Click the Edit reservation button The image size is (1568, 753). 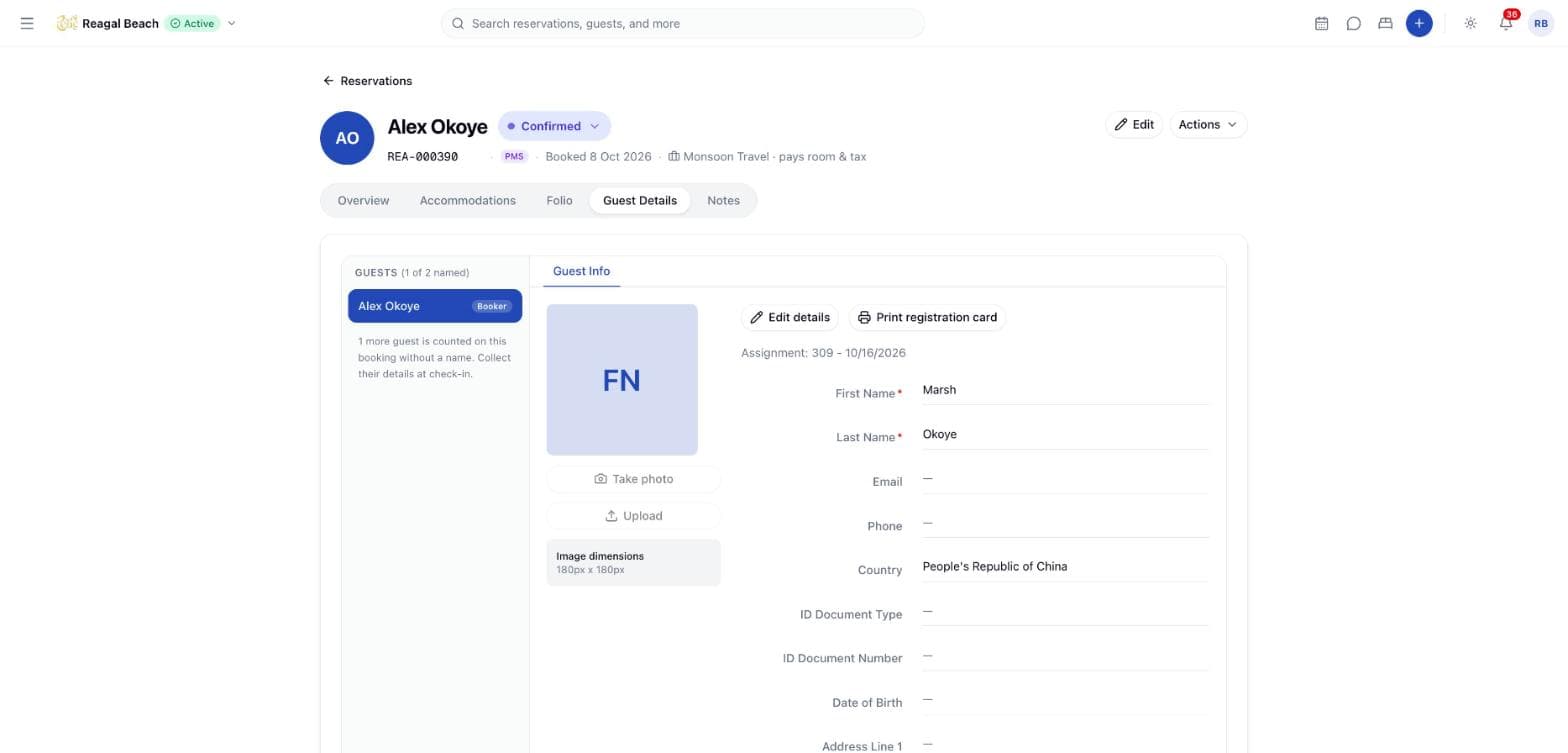point(1134,125)
